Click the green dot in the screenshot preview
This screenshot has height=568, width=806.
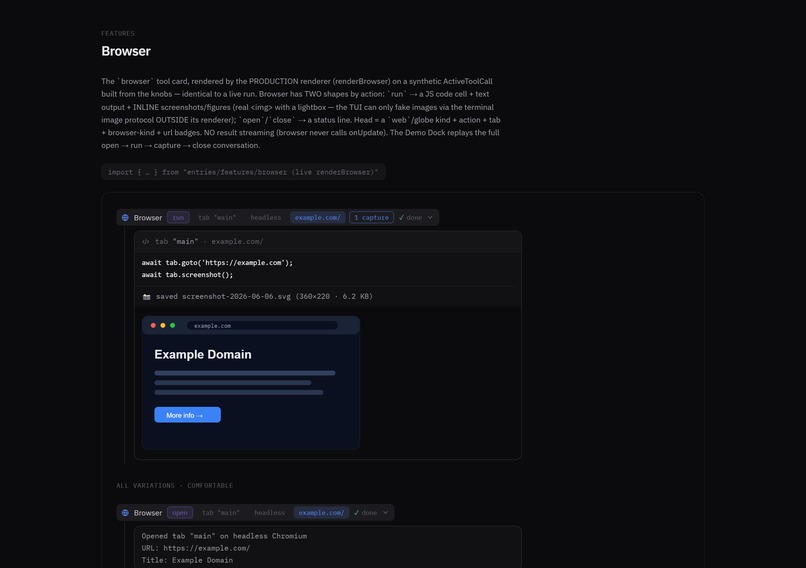pyautogui.click(x=173, y=325)
